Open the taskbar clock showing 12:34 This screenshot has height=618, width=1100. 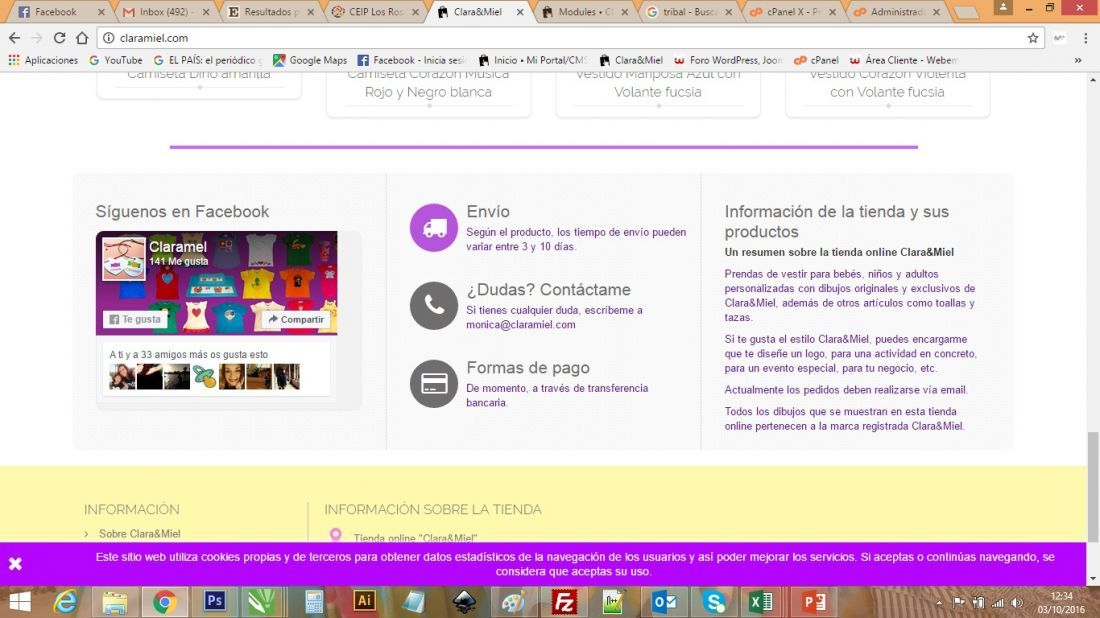(x=1061, y=603)
